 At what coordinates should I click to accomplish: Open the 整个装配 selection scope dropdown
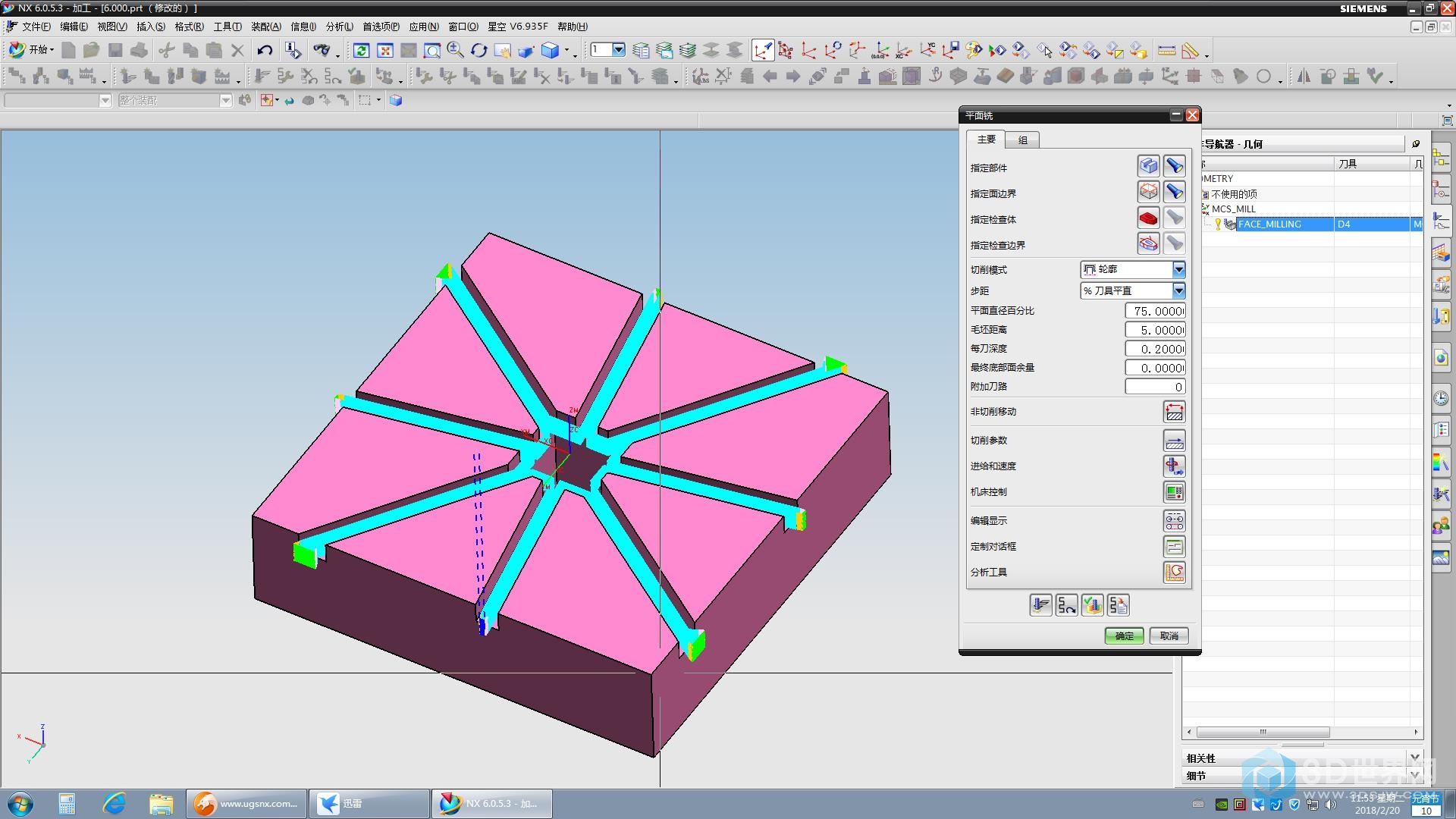(x=225, y=100)
